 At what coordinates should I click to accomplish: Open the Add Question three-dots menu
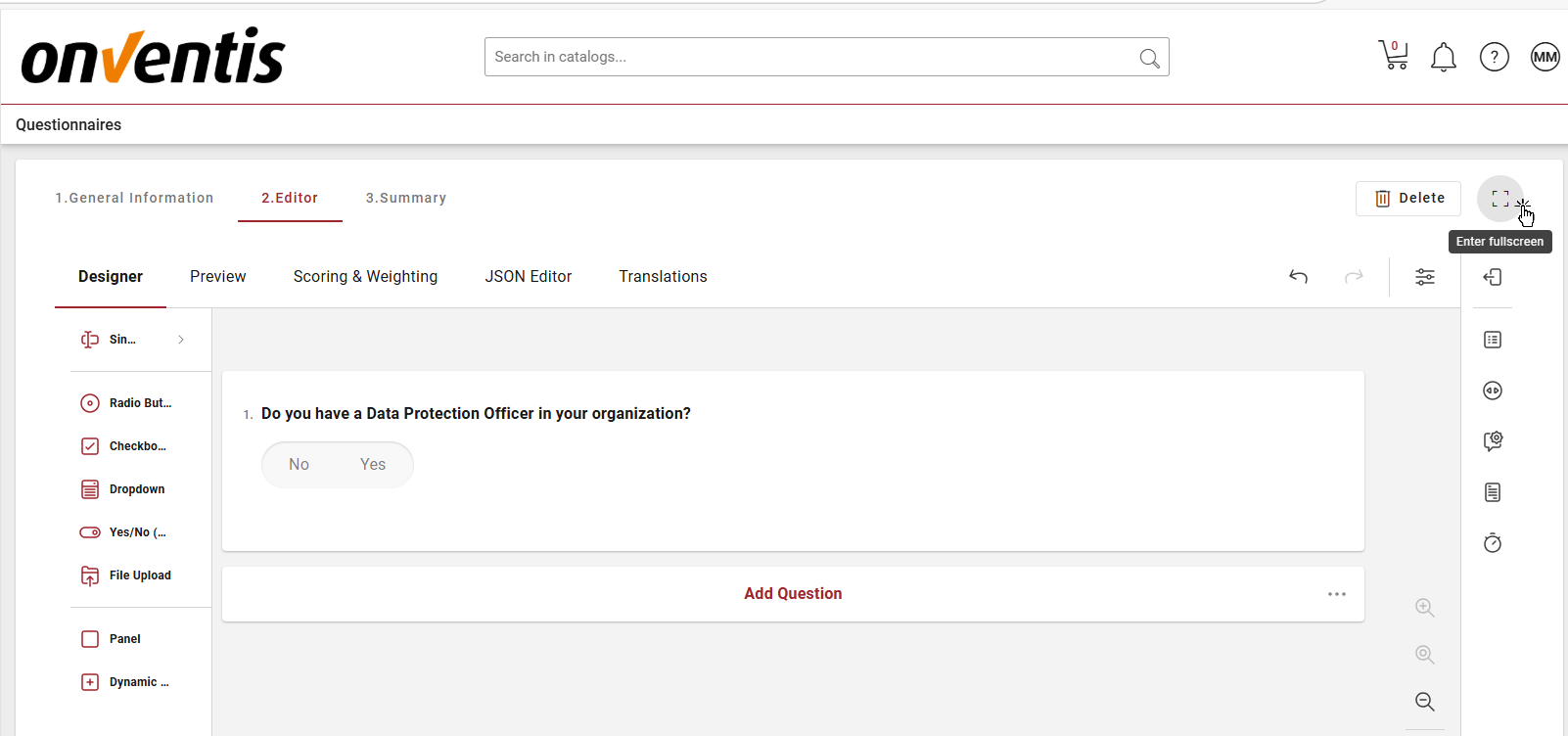click(x=1336, y=594)
